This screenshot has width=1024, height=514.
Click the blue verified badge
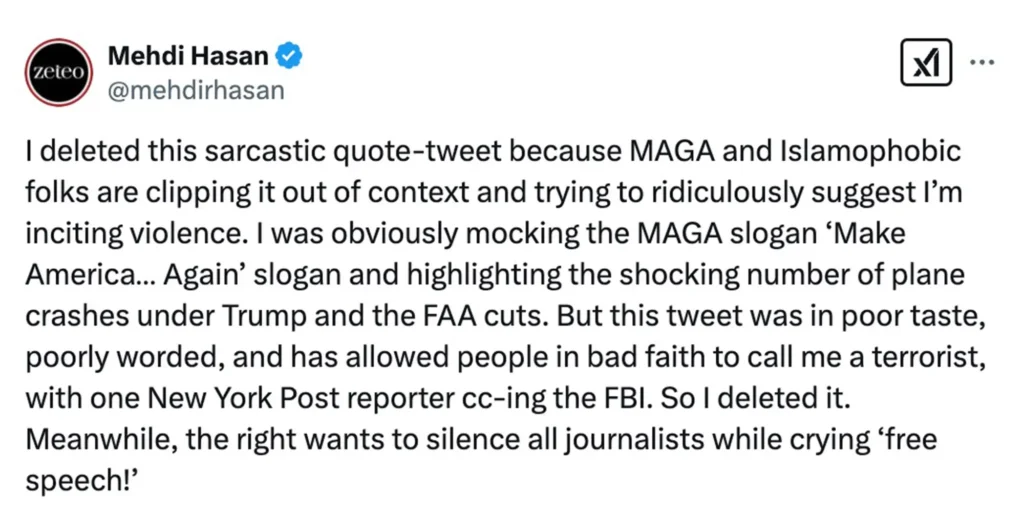click(x=289, y=57)
